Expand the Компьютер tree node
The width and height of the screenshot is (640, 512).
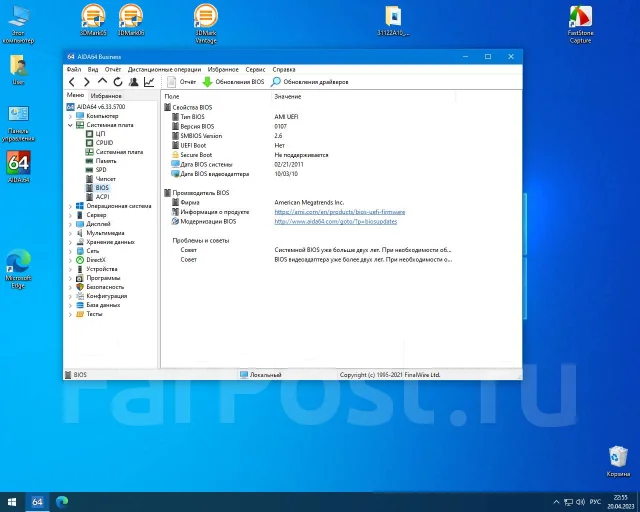70,116
